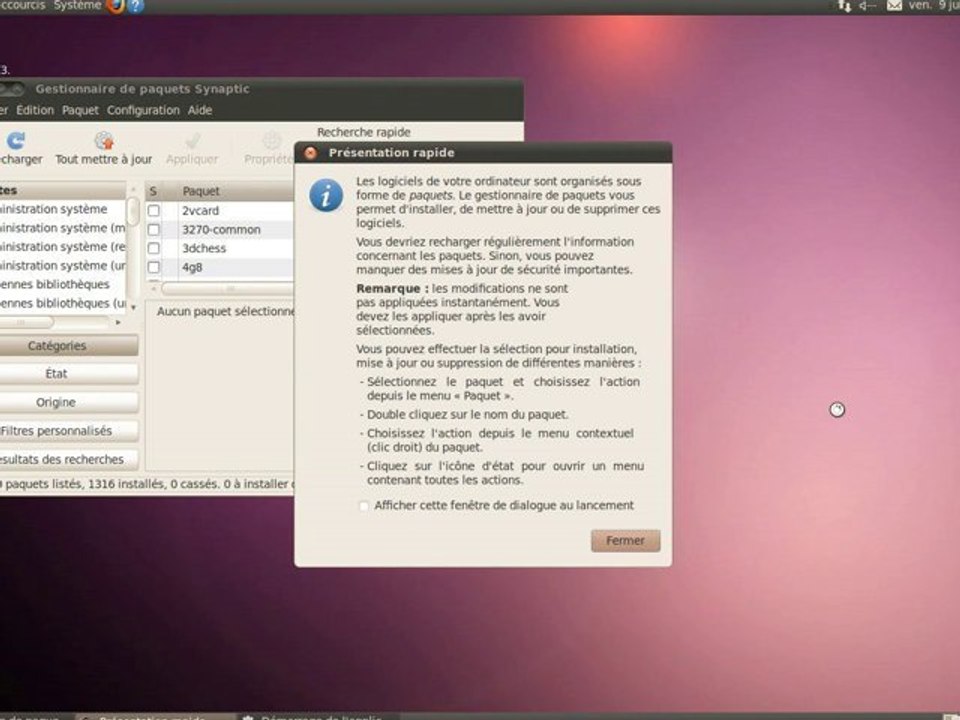Select the 4g8 package name
The height and width of the screenshot is (720, 960).
(x=192, y=268)
